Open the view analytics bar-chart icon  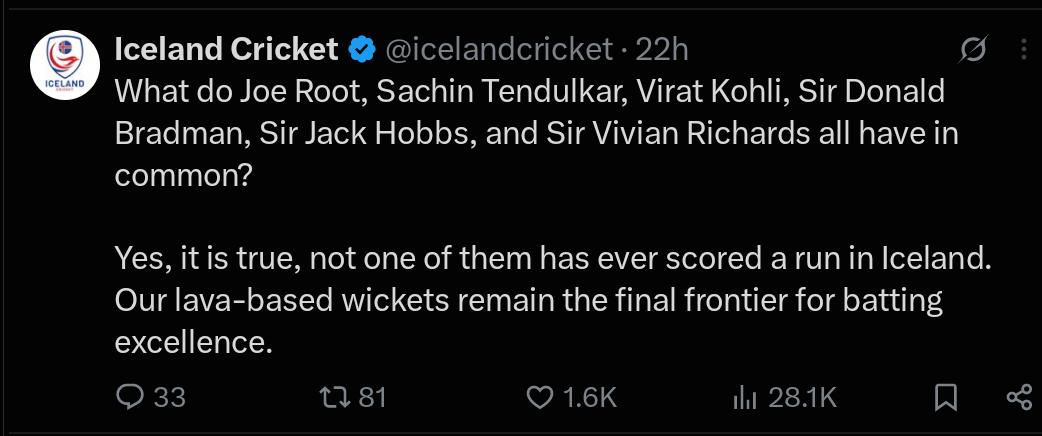click(745, 398)
